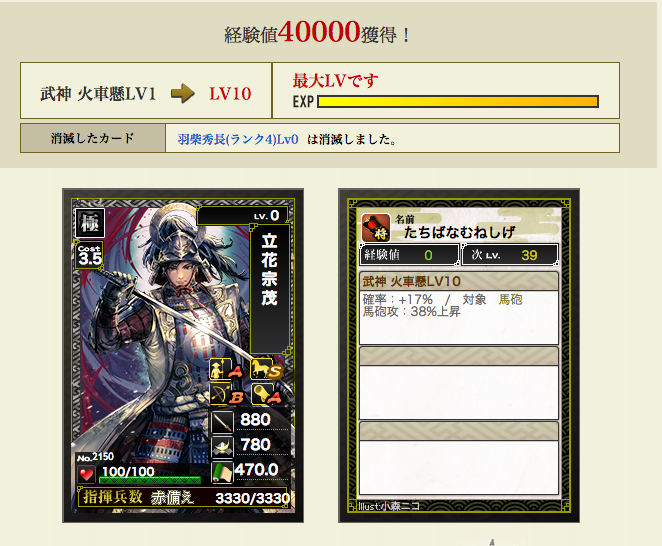This screenshot has width=662, height=546.
Task: Click the golden arrow to LV10
Action: 183,93
